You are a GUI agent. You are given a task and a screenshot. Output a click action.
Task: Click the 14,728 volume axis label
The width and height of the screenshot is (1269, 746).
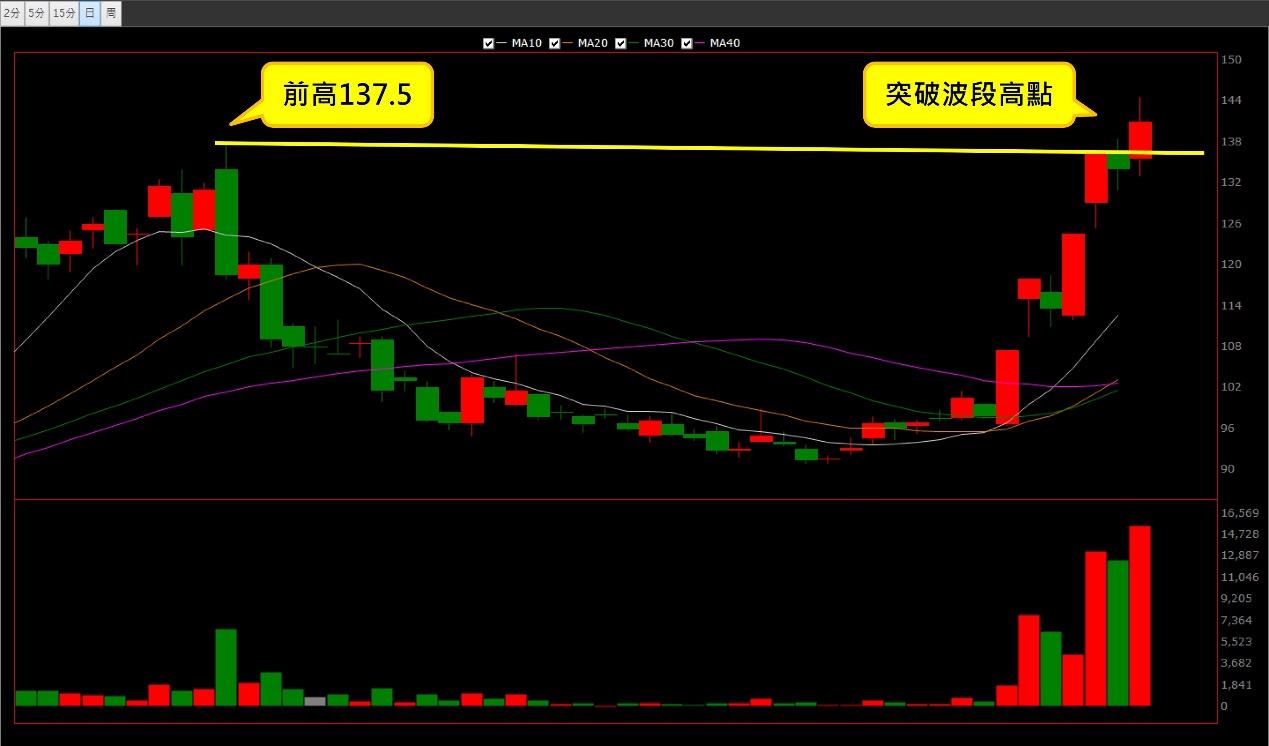pos(1238,535)
